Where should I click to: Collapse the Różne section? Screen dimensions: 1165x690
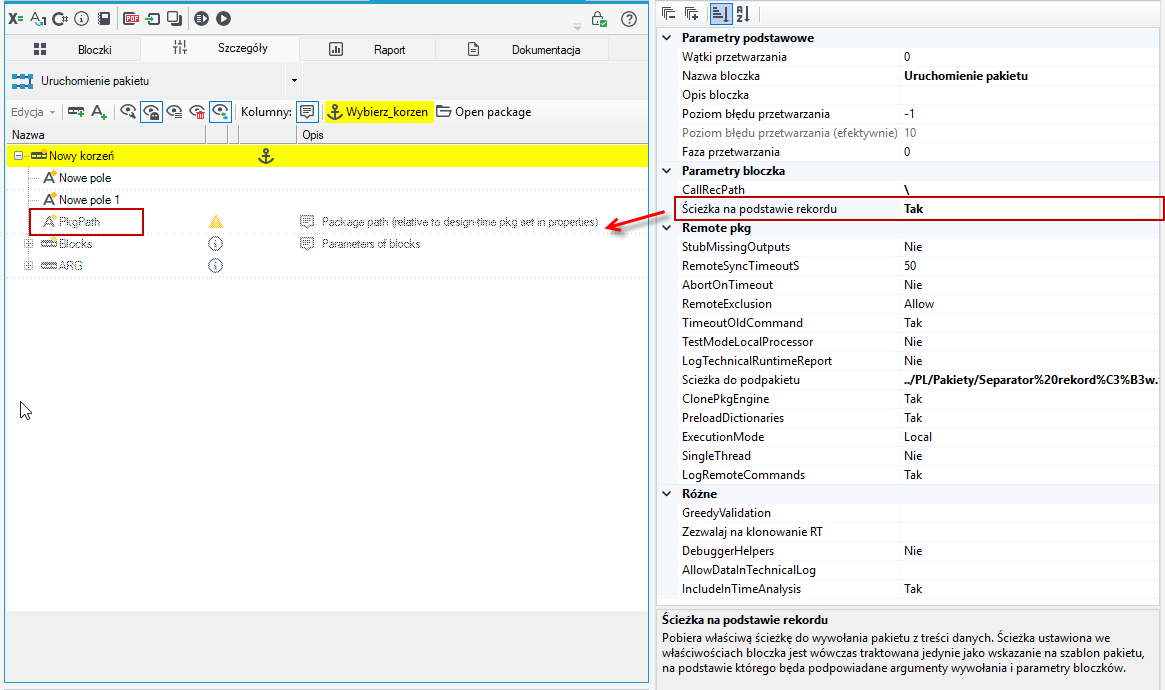click(667, 494)
